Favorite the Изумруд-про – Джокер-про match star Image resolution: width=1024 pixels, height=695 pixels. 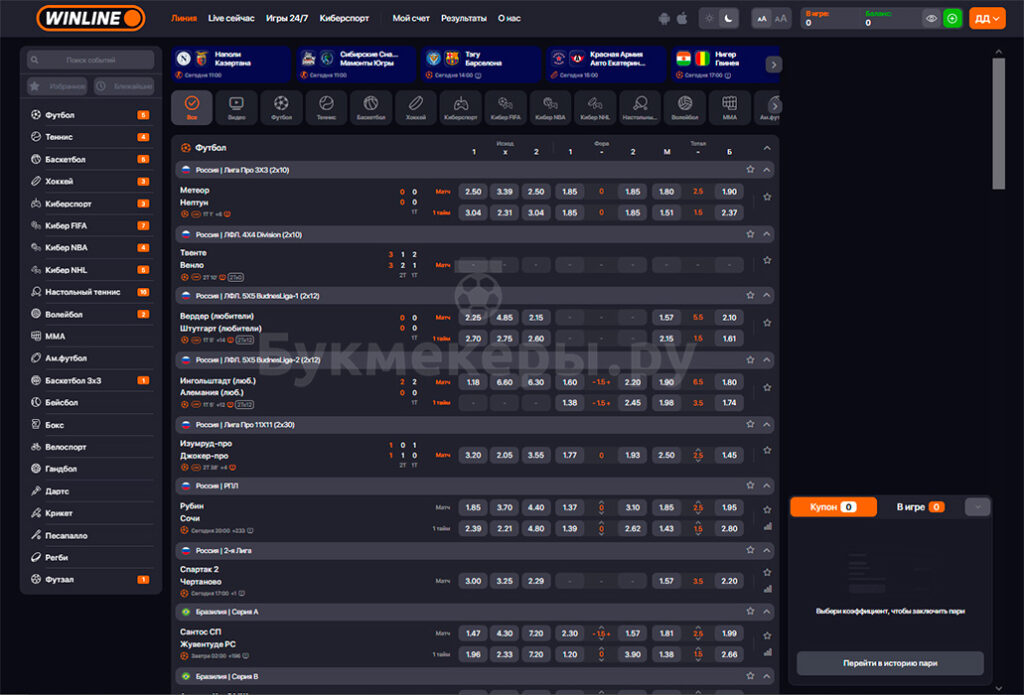767,450
